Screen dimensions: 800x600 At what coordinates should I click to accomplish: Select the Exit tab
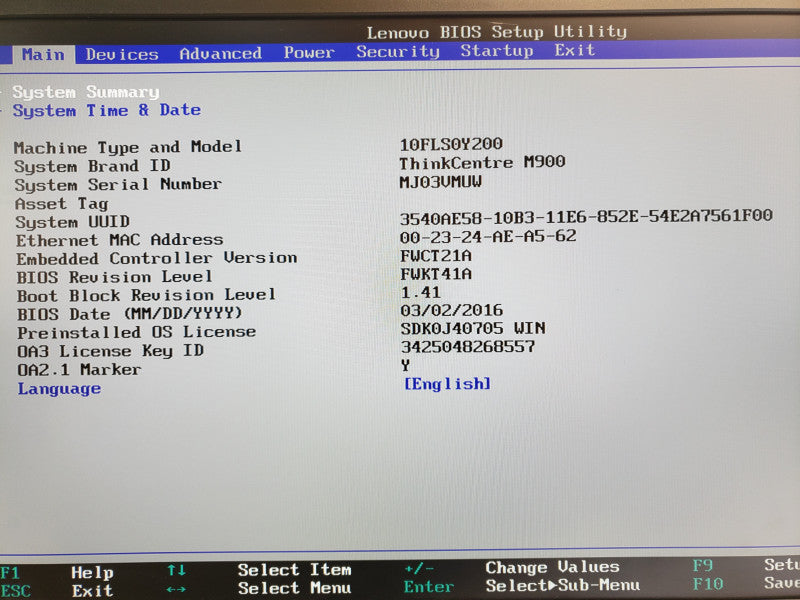click(575, 50)
